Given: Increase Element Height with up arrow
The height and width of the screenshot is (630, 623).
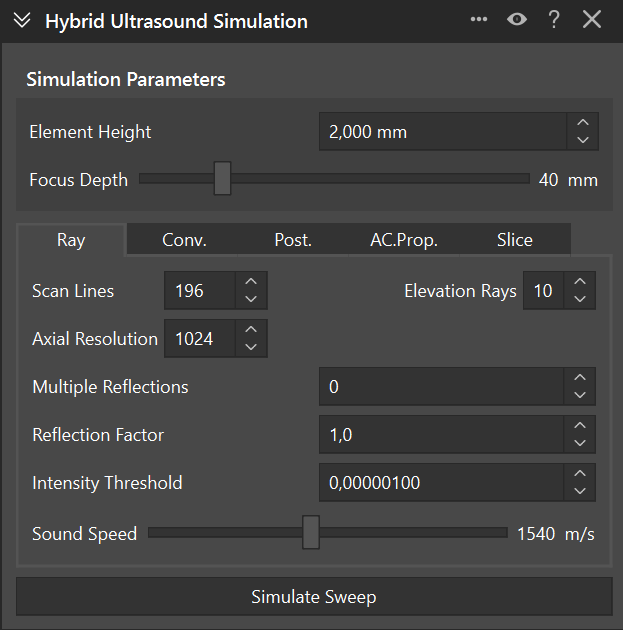Looking at the screenshot, I should click(x=583, y=123).
